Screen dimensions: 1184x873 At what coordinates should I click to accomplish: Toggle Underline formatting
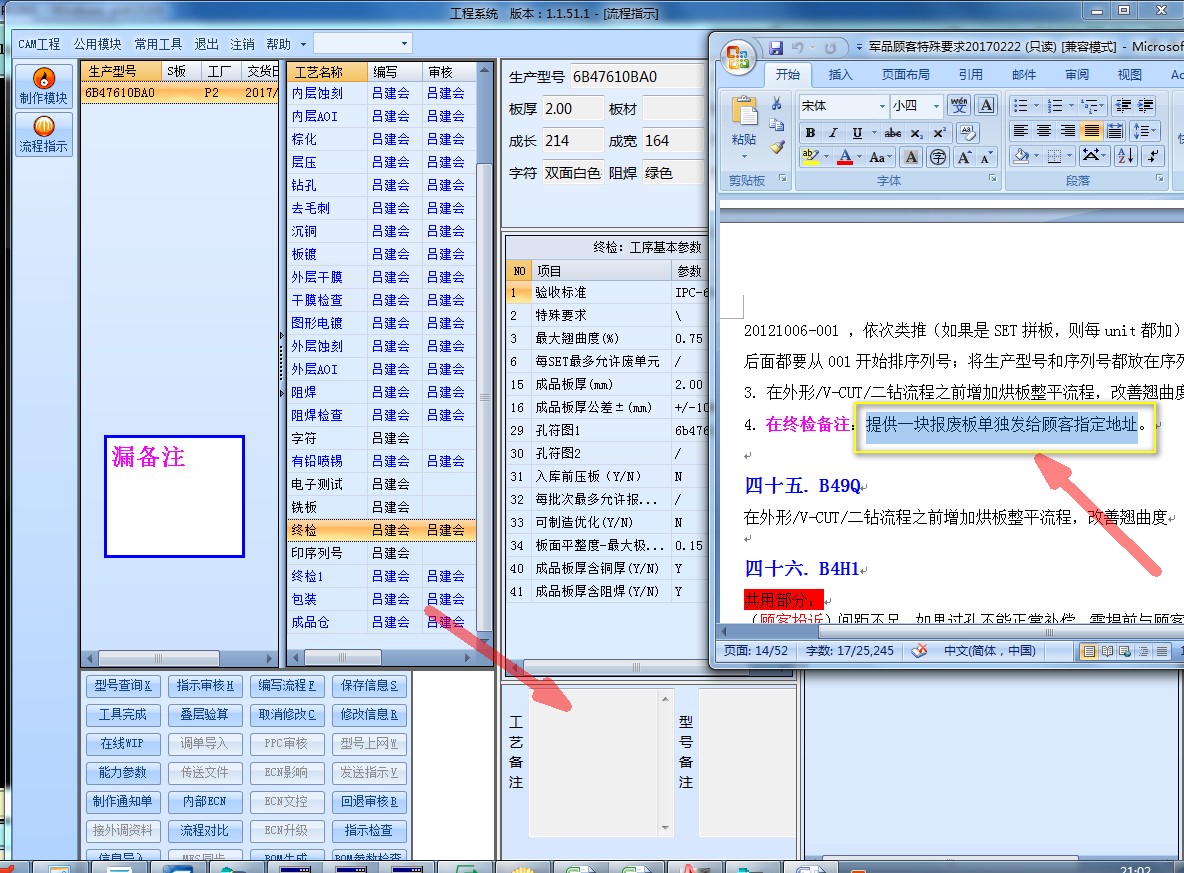857,133
